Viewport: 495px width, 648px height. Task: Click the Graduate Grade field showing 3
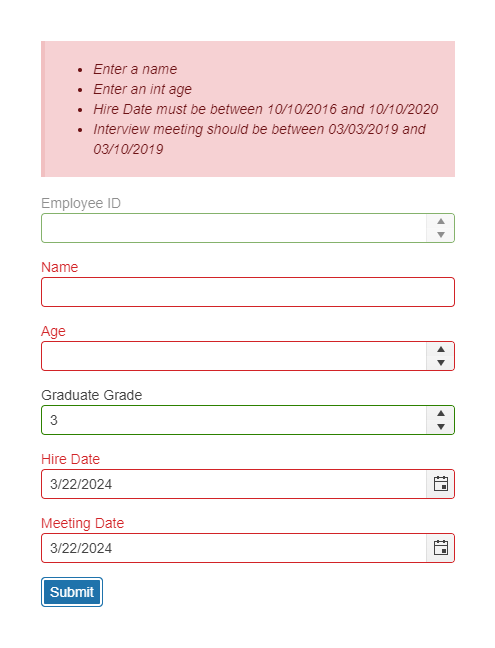[x=234, y=420]
